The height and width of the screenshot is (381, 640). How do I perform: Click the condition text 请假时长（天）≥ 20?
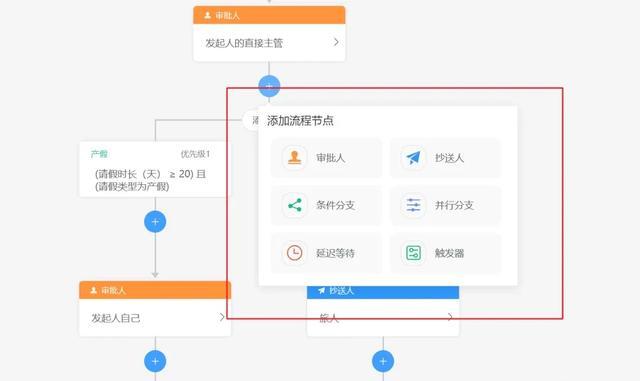point(144,174)
